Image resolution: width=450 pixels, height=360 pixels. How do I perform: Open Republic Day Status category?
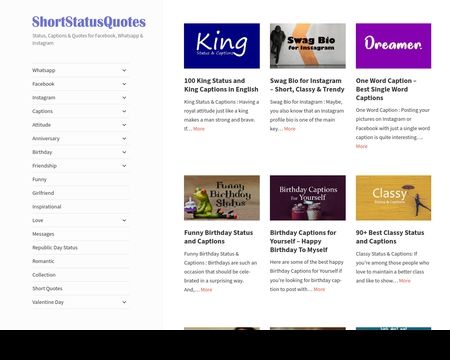coord(55,248)
